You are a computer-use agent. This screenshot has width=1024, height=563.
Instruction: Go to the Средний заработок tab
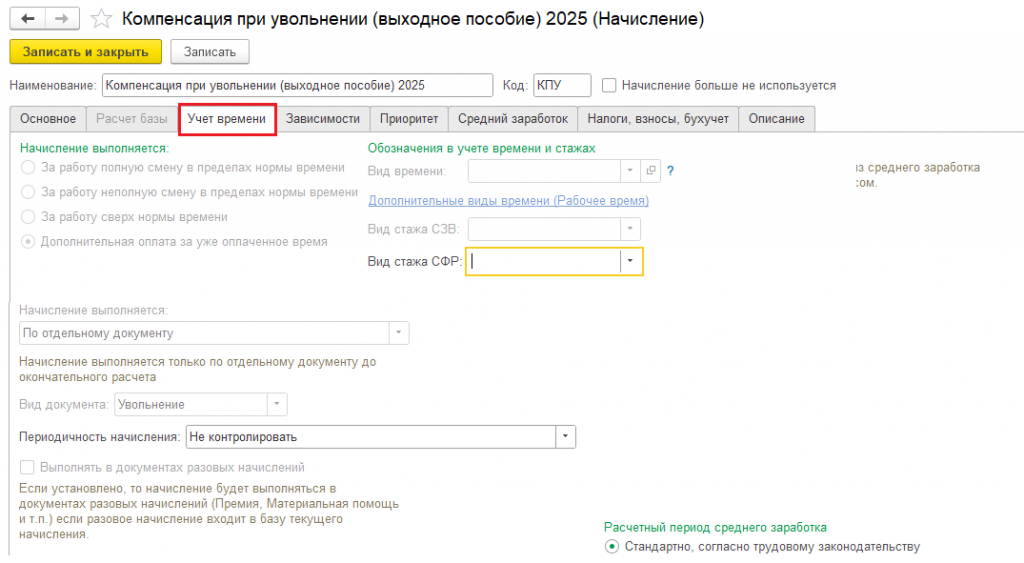pyautogui.click(x=513, y=119)
